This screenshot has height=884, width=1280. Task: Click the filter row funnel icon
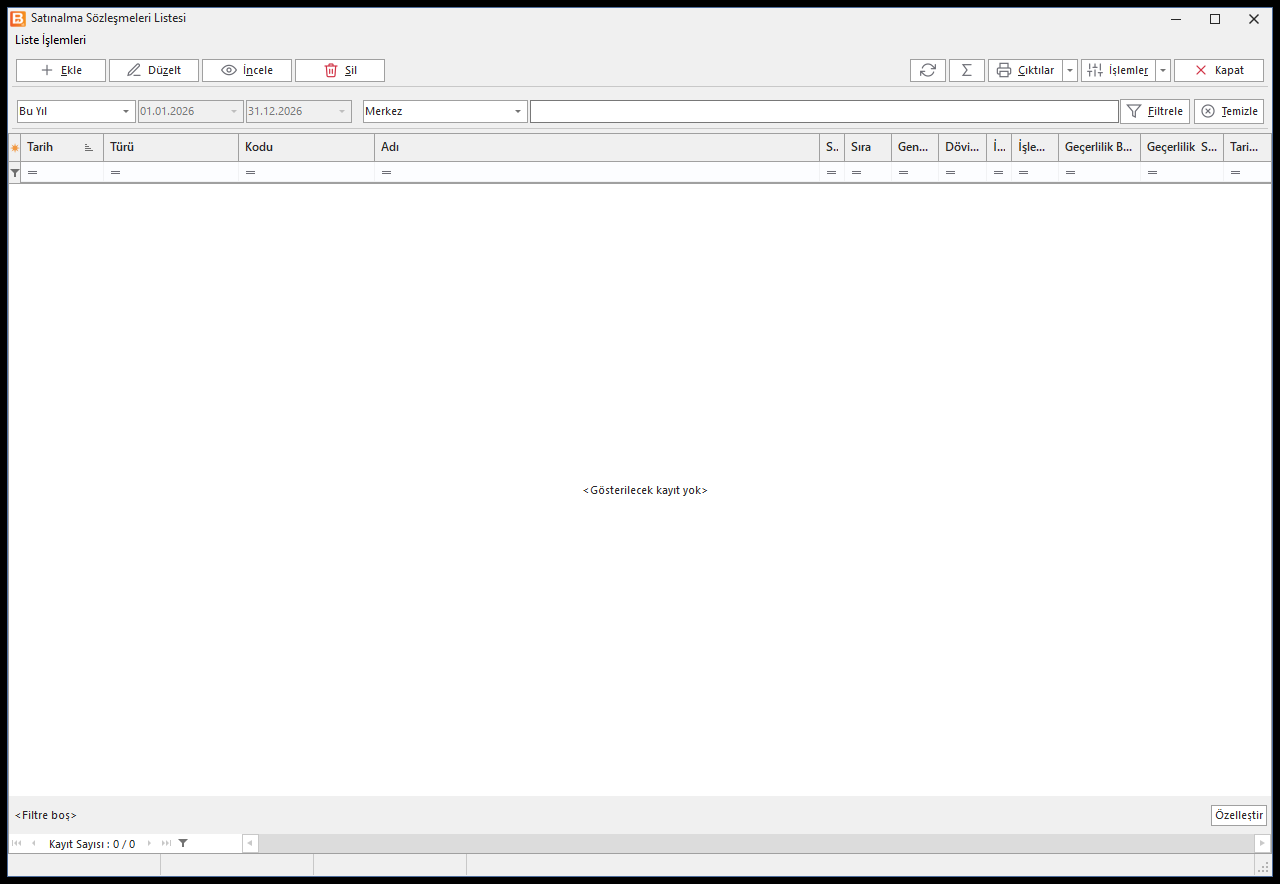coord(15,173)
